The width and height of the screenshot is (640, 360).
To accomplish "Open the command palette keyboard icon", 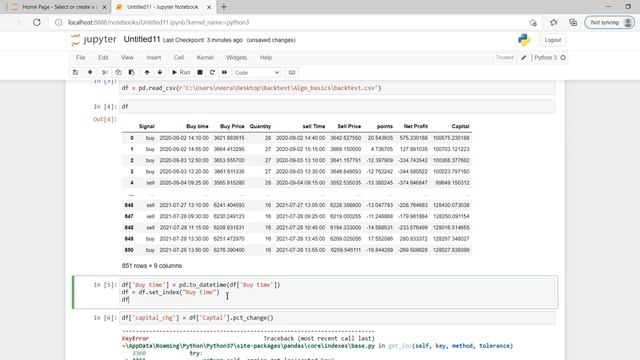I will pos(292,72).
